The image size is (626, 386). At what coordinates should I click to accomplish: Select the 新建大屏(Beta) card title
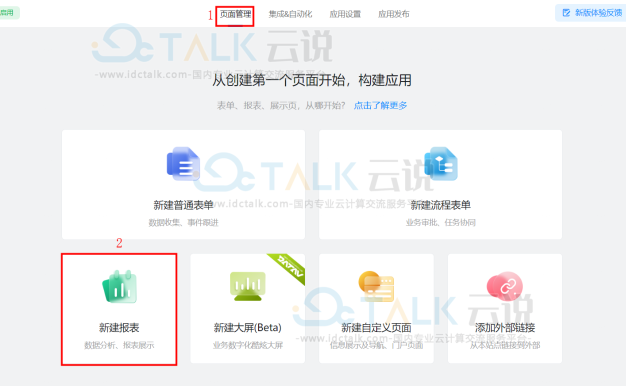tap(248, 328)
